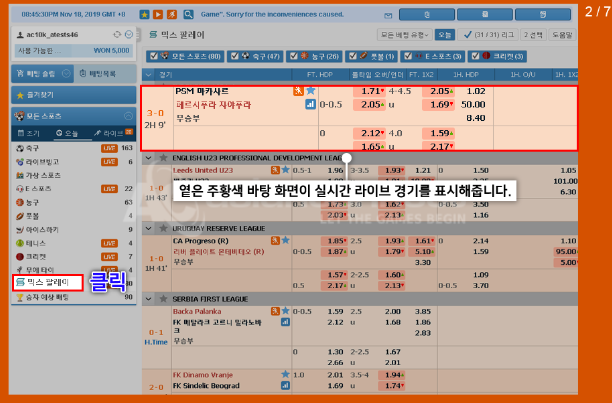Toggle the 풋볼 (1) filter checkbox
The width and height of the screenshot is (612, 403).
point(352,56)
